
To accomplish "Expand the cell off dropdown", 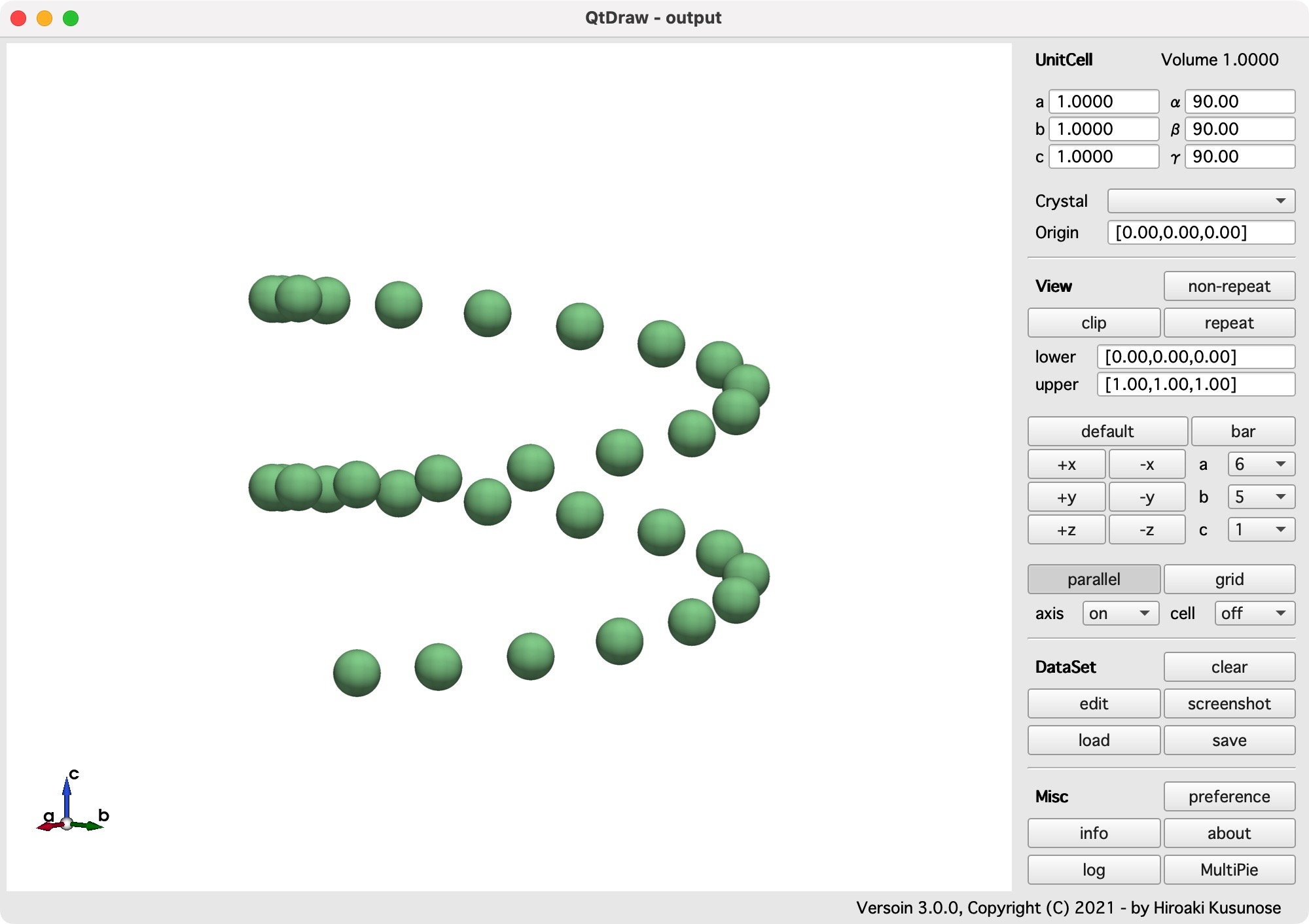I will coord(1254,613).
